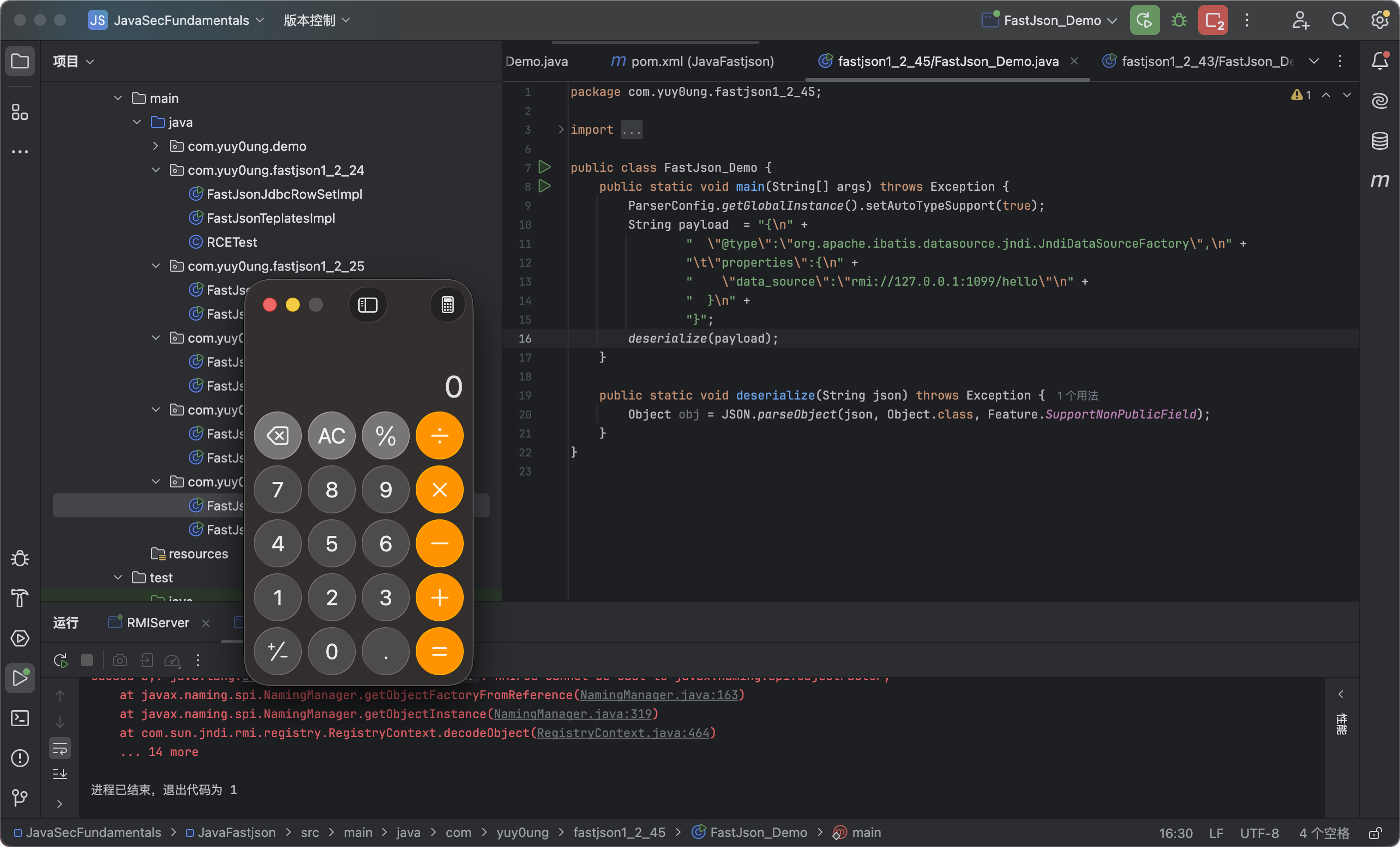1400x847 pixels.
Task: Open the Maven tool window icon
Action: pos(1380,181)
